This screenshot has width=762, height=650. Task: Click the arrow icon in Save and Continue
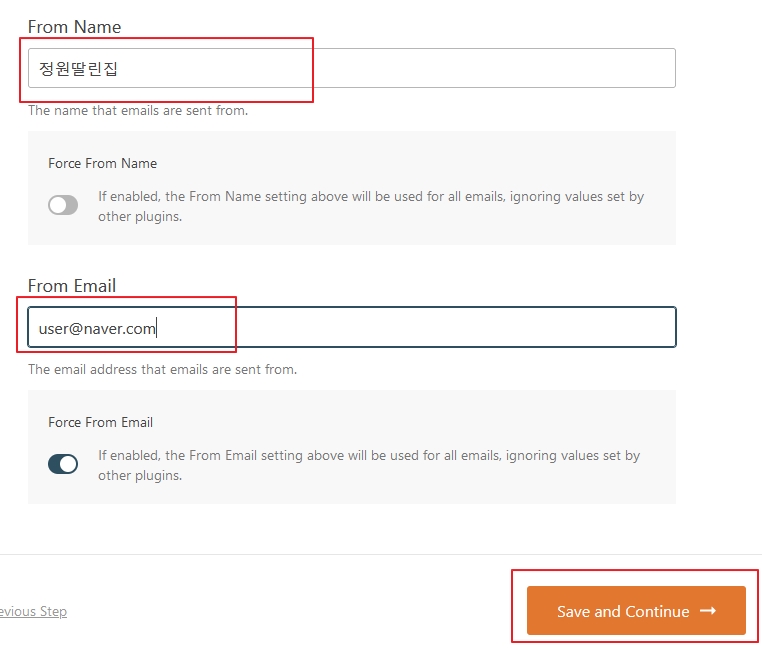click(708, 611)
